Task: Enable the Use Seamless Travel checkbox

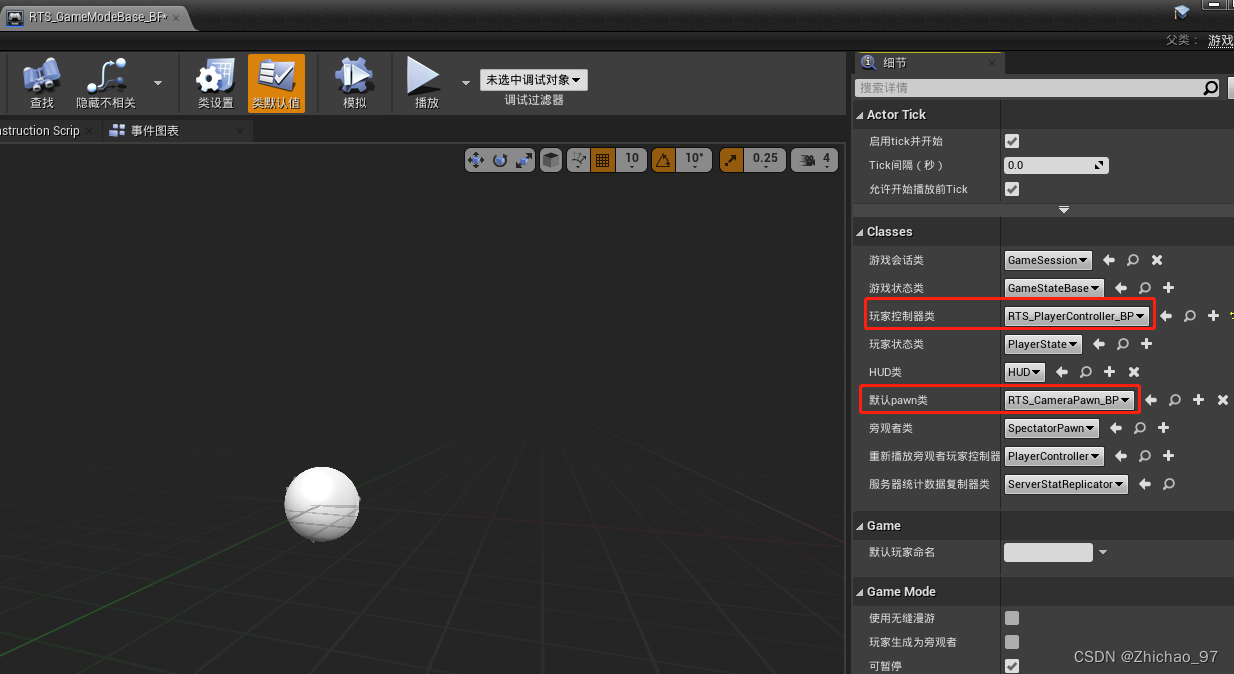Action: point(1011,618)
